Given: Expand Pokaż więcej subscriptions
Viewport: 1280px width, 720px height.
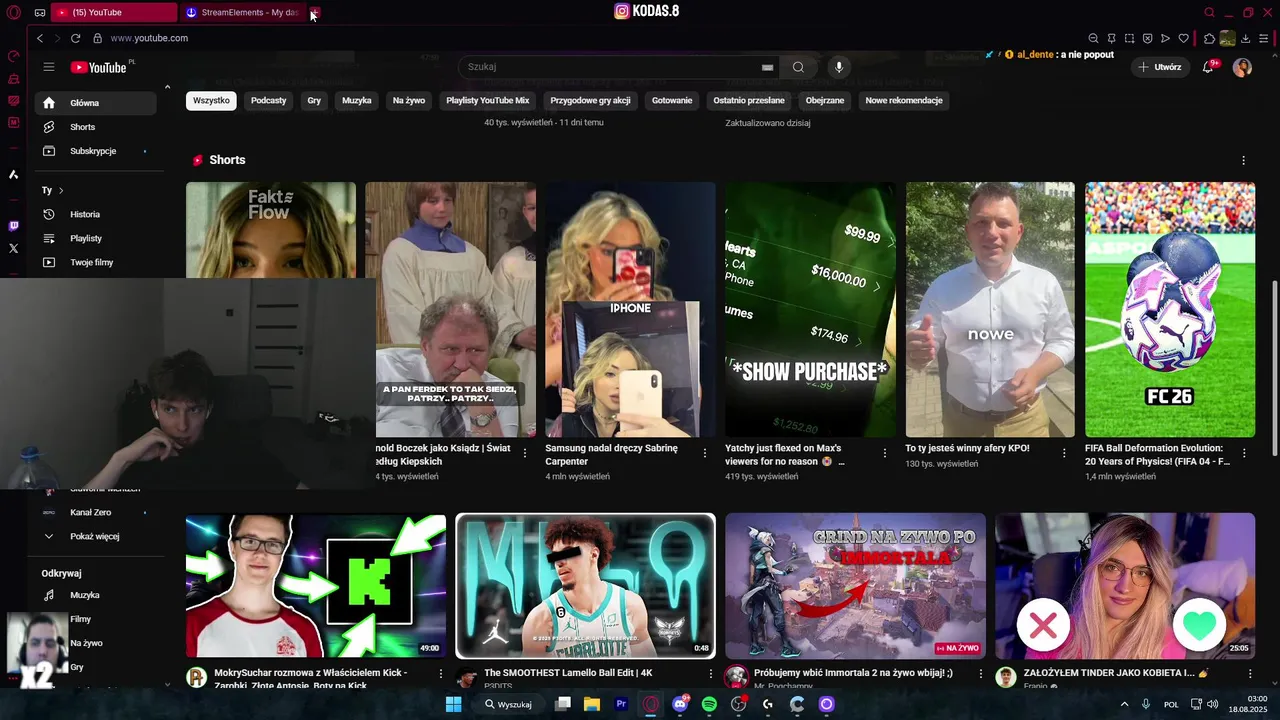Looking at the screenshot, I should [x=96, y=536].
